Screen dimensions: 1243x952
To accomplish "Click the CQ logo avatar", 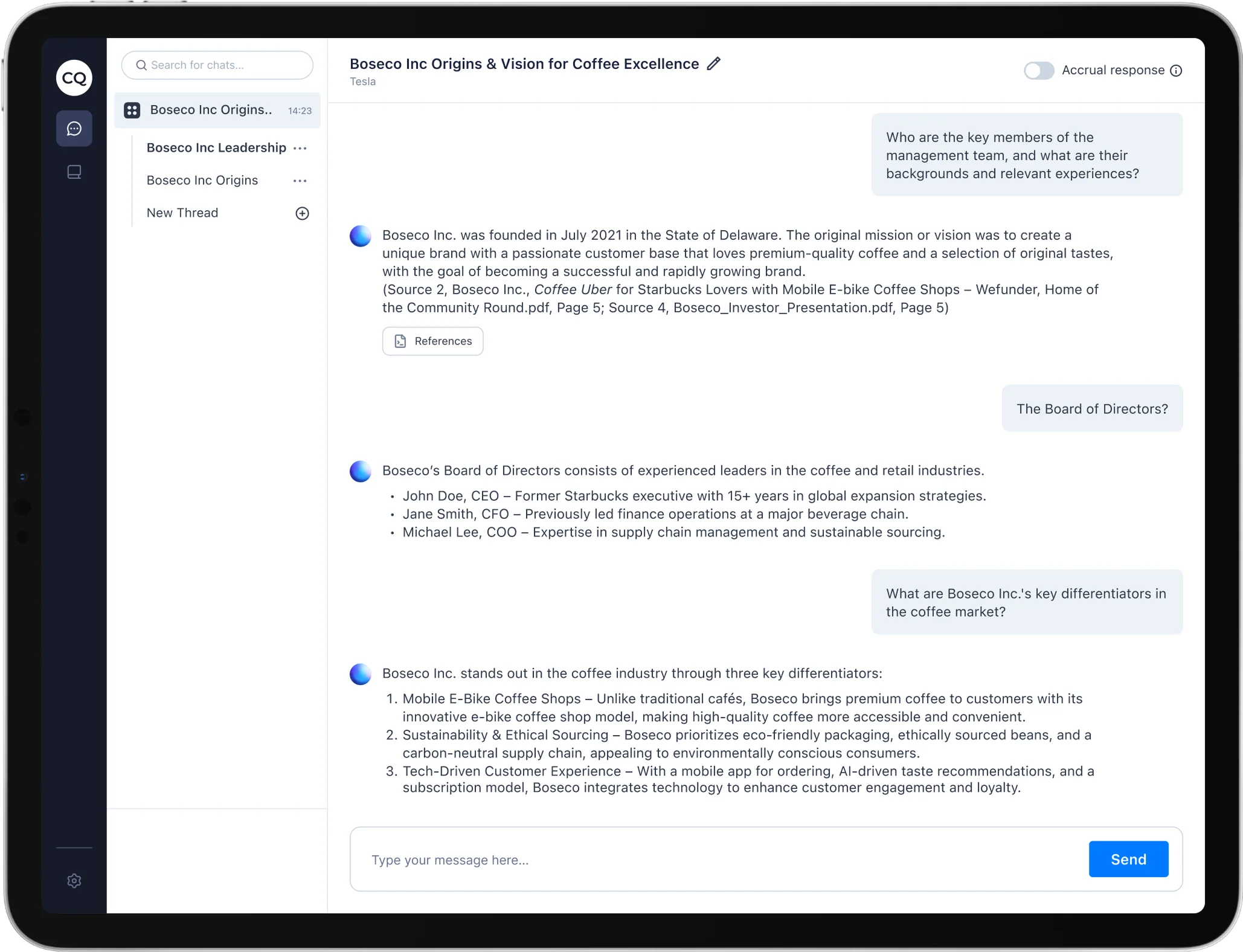I will point(74,78).
